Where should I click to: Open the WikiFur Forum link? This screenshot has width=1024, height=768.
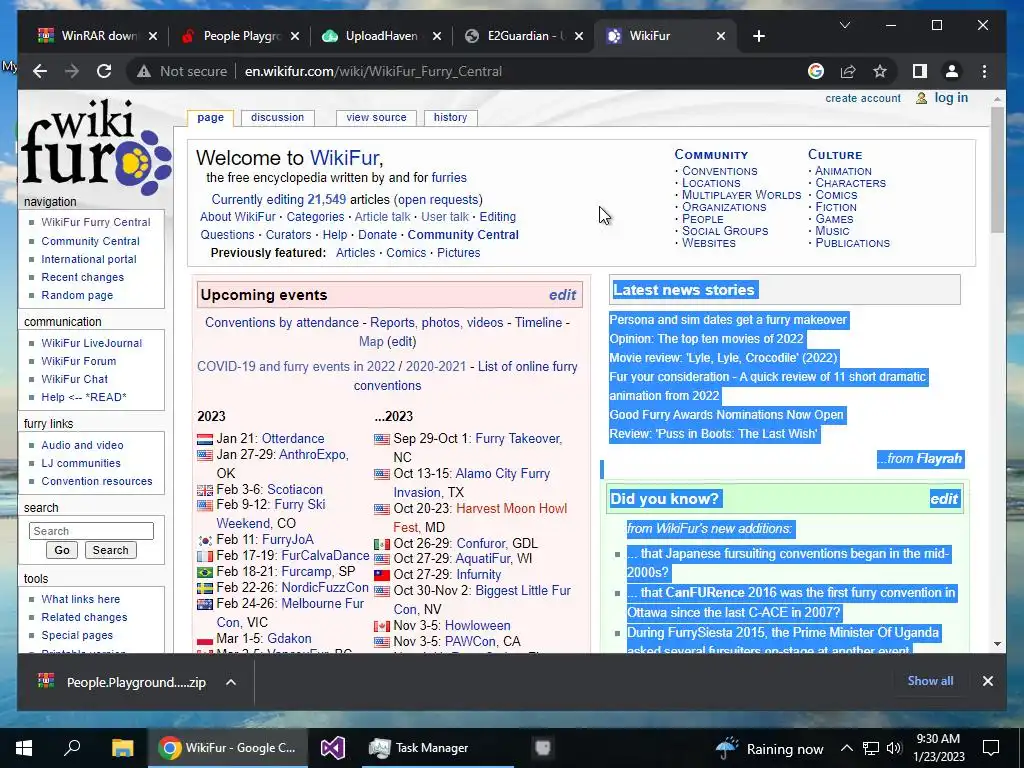(78, 361)
